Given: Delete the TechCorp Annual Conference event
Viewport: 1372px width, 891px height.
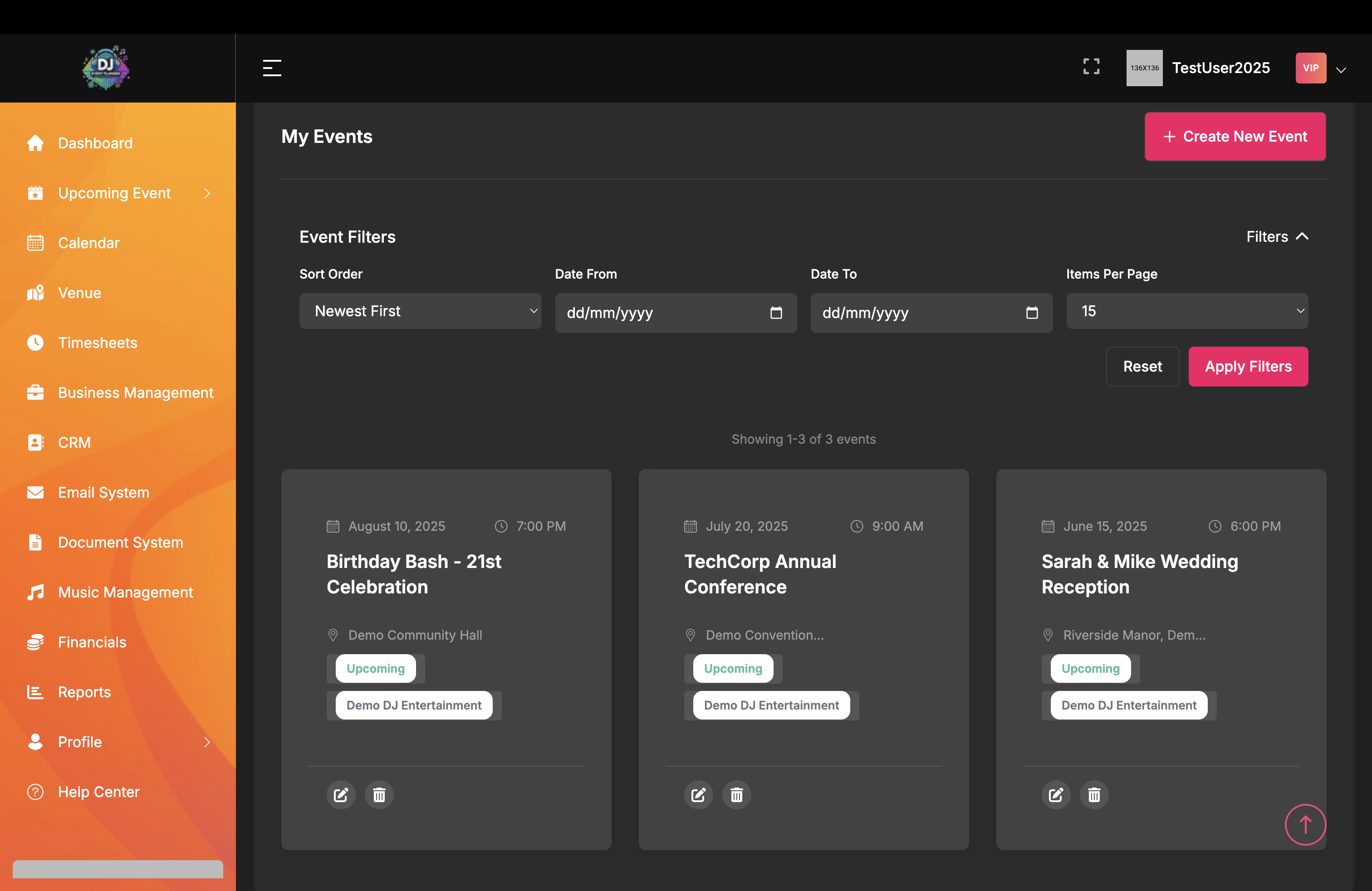Looking at the screenshot, I should (x=736, y=795).
